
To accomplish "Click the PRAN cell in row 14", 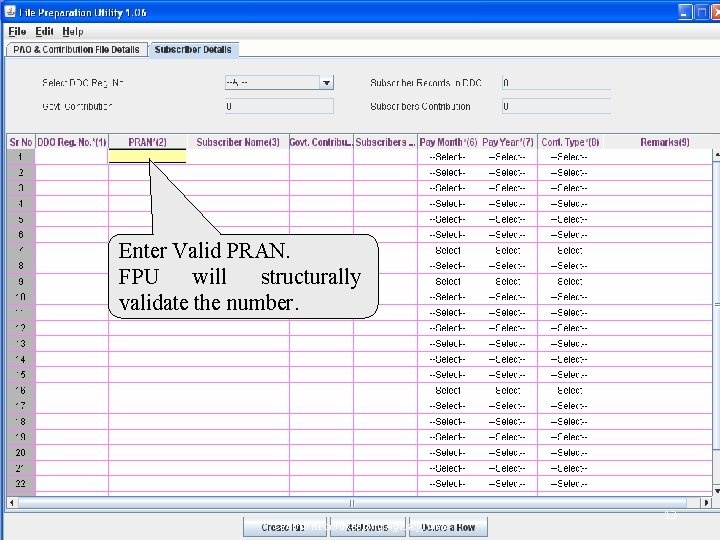I will point(147,359).
